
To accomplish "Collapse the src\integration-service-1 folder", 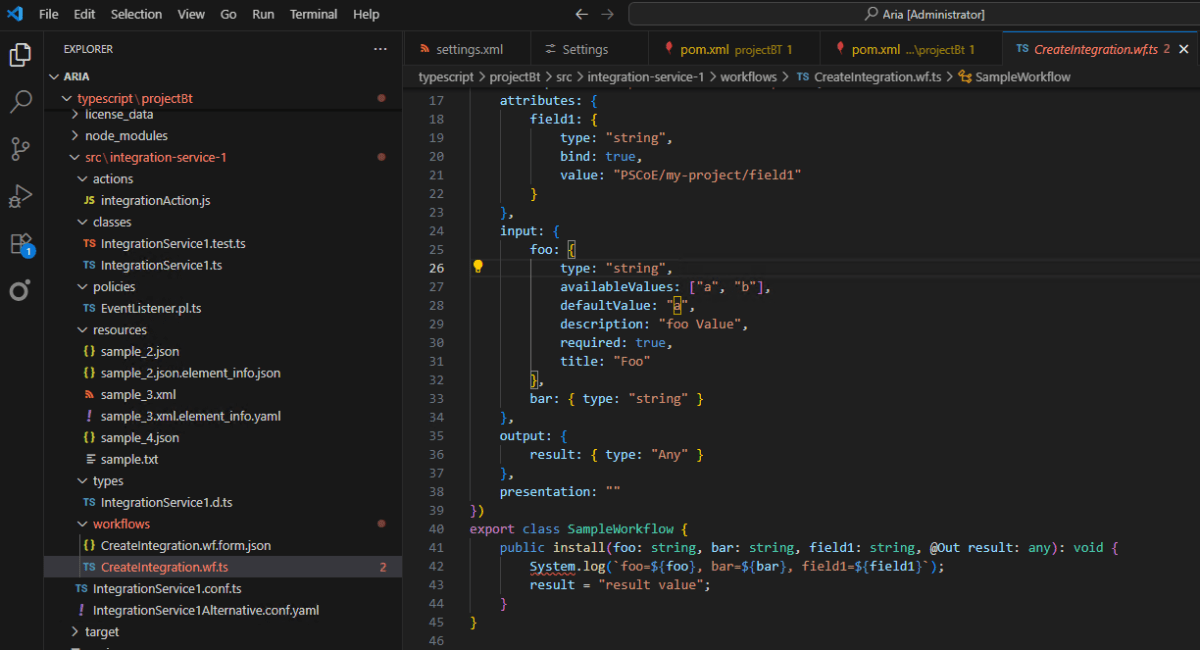I will [x=75, y=158].
